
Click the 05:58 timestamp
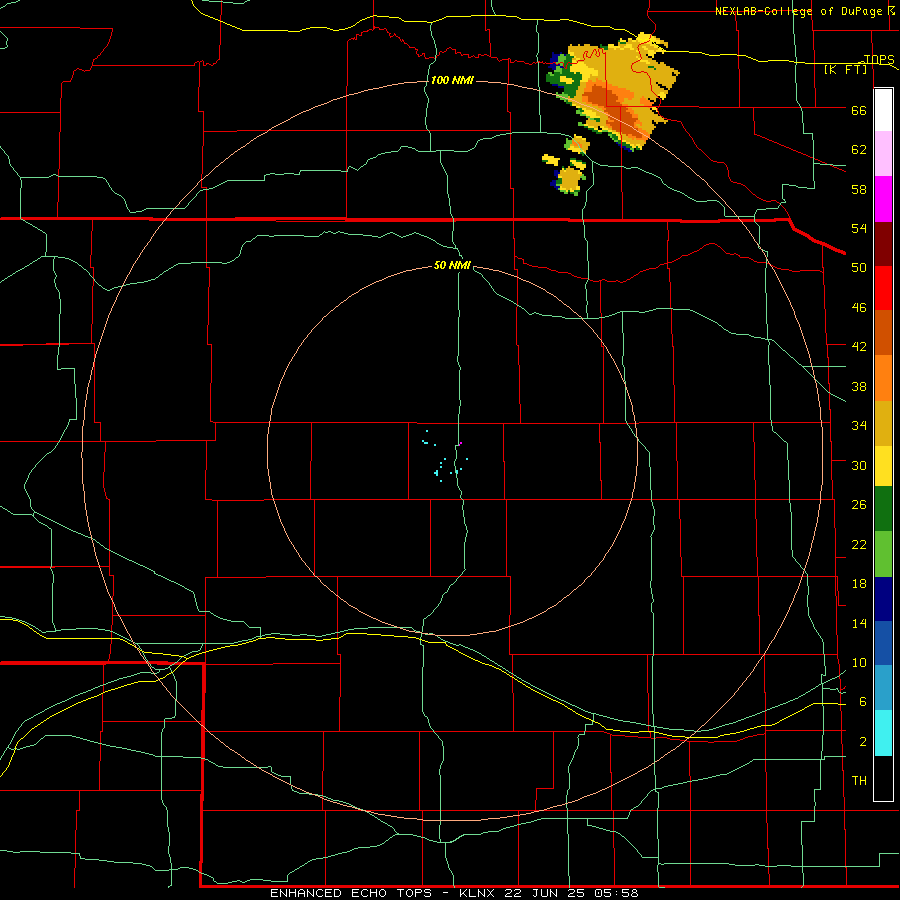tap(616, 893)
